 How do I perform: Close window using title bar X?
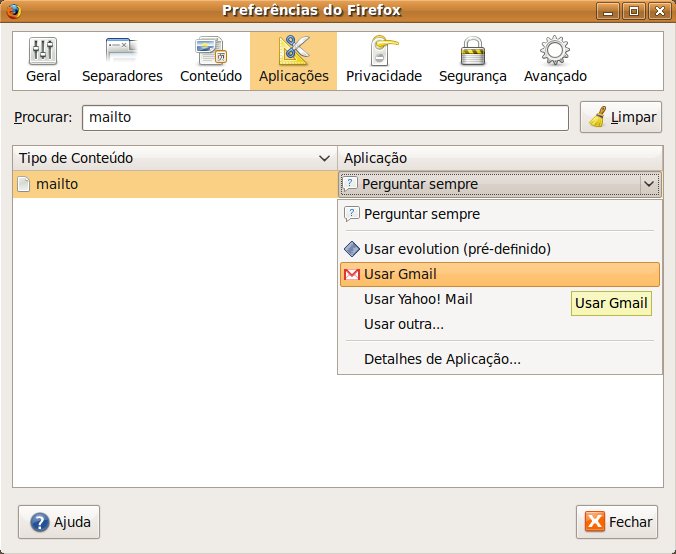click(x=660, y=11)
